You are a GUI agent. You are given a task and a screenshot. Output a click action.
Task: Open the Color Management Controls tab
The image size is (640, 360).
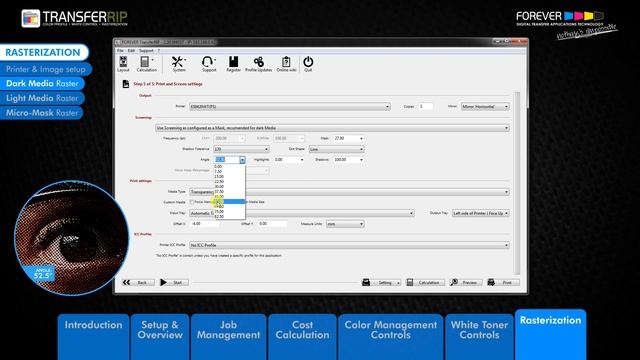point(391,336)
